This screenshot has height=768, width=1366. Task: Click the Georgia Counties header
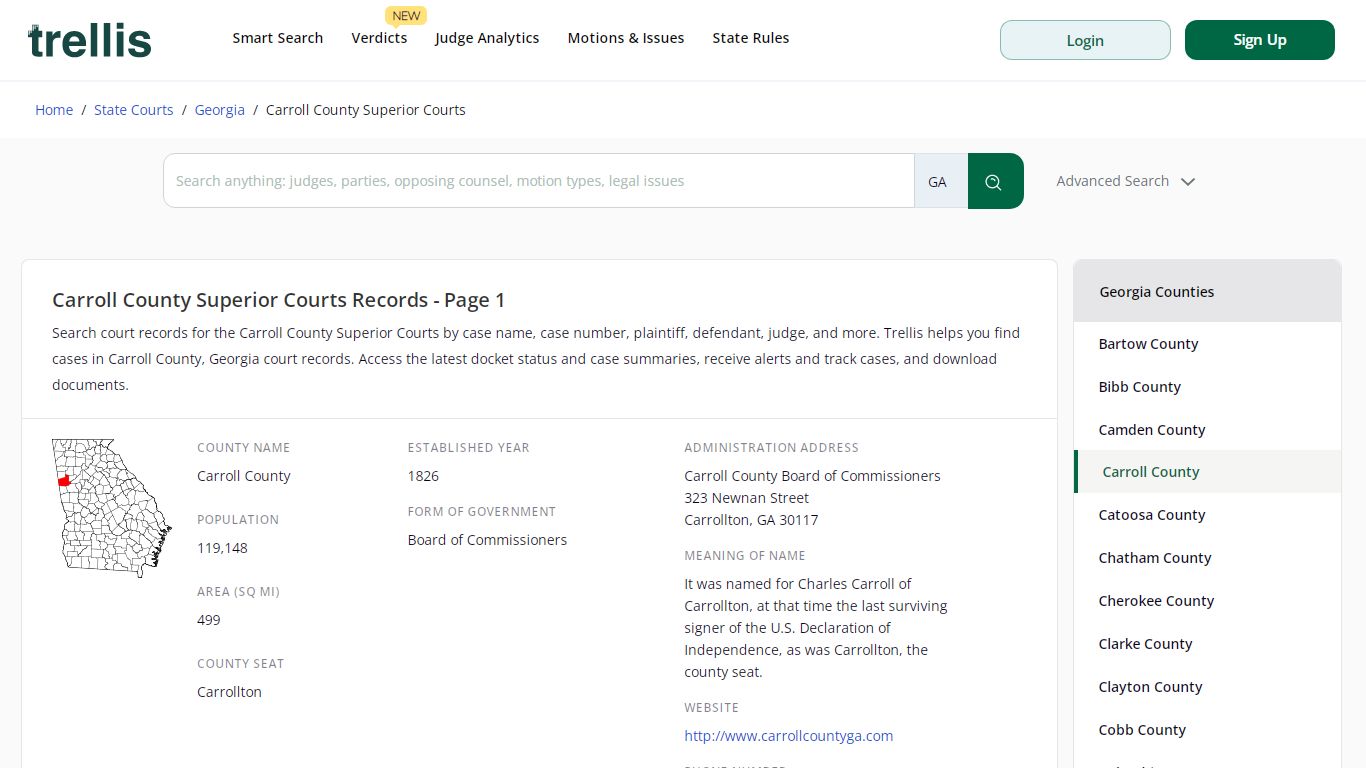pos(1207,292)
